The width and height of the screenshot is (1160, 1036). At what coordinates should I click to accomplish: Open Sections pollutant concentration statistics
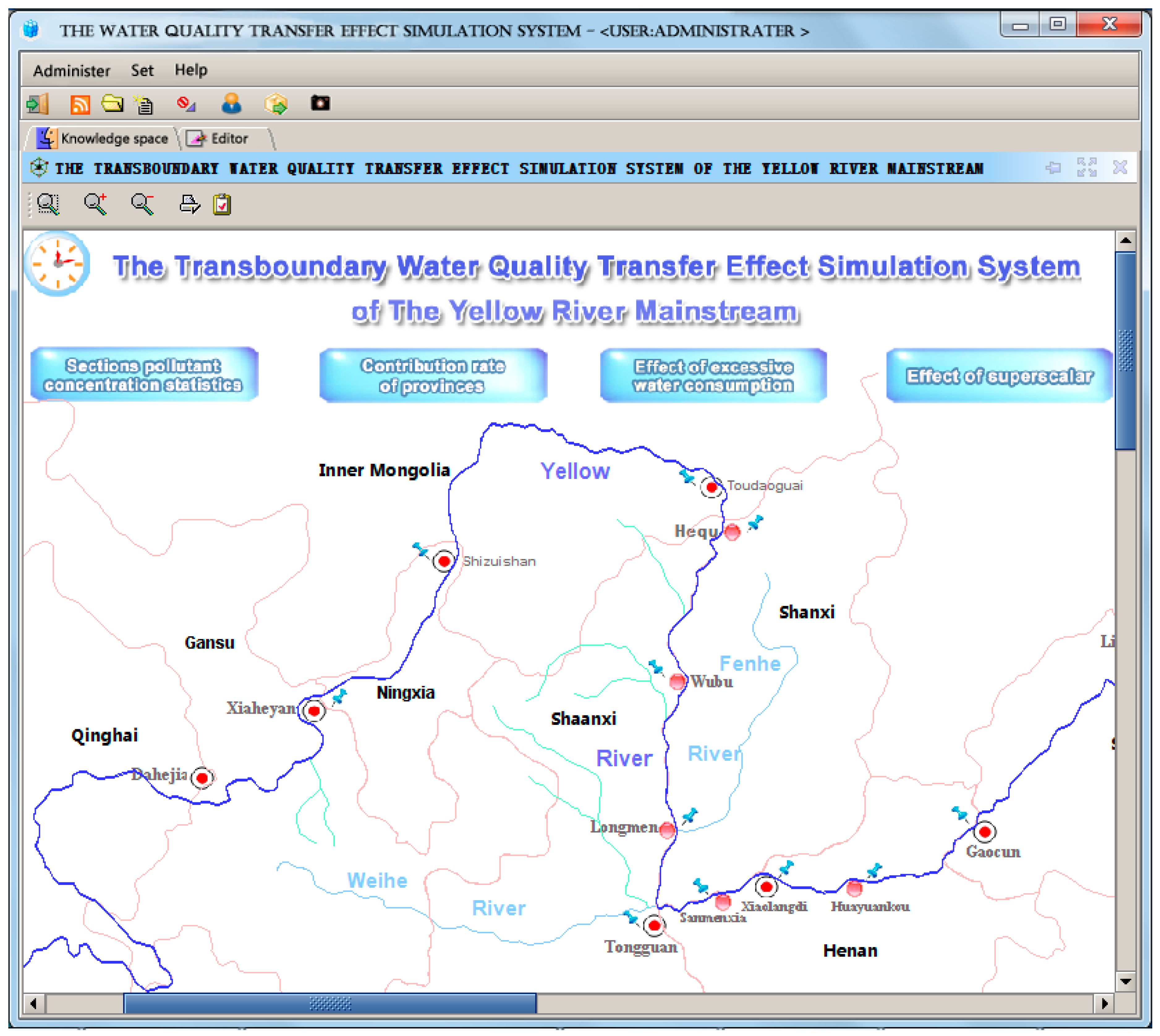click(x=144, y=374)
